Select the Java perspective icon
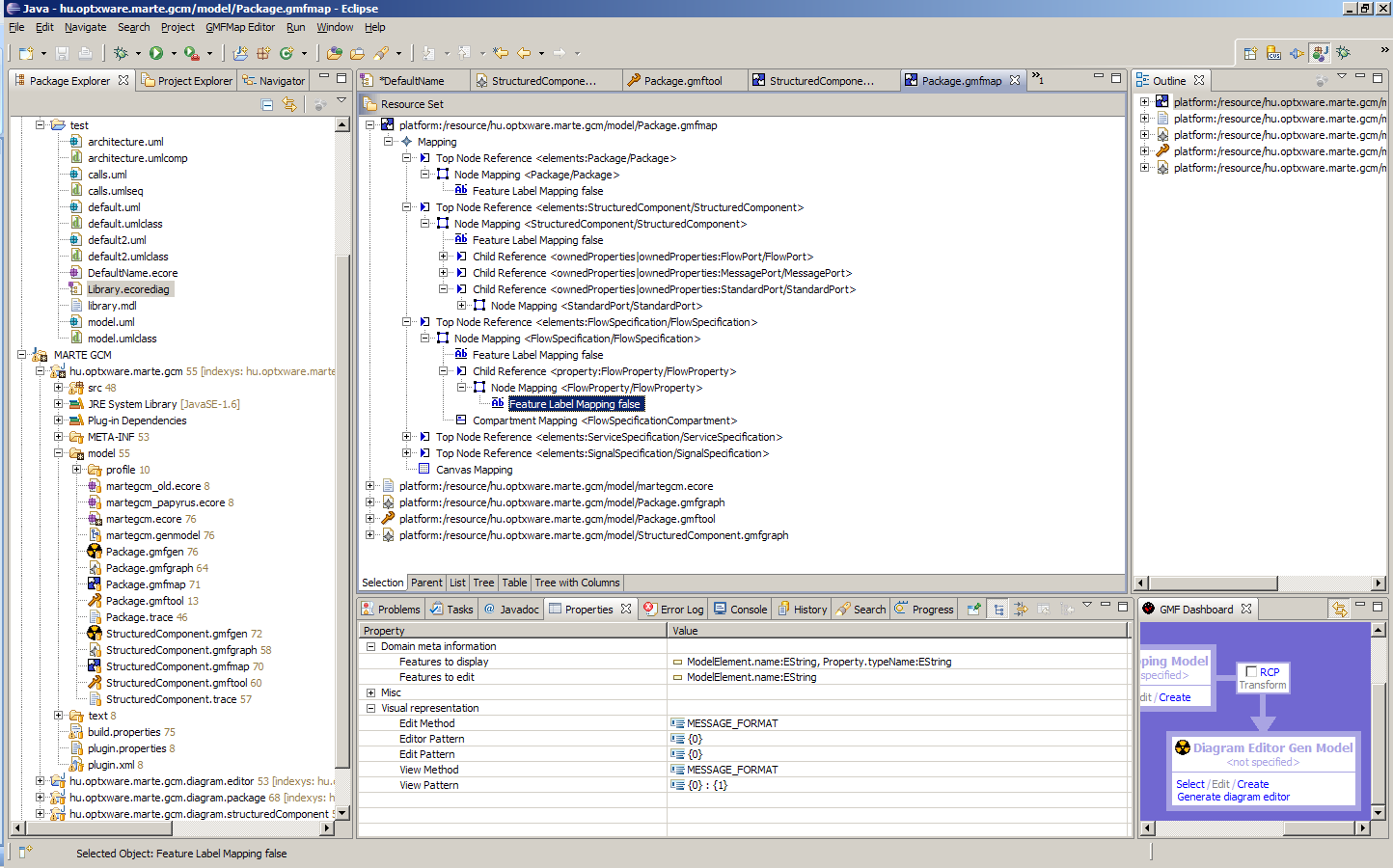 1320,53
